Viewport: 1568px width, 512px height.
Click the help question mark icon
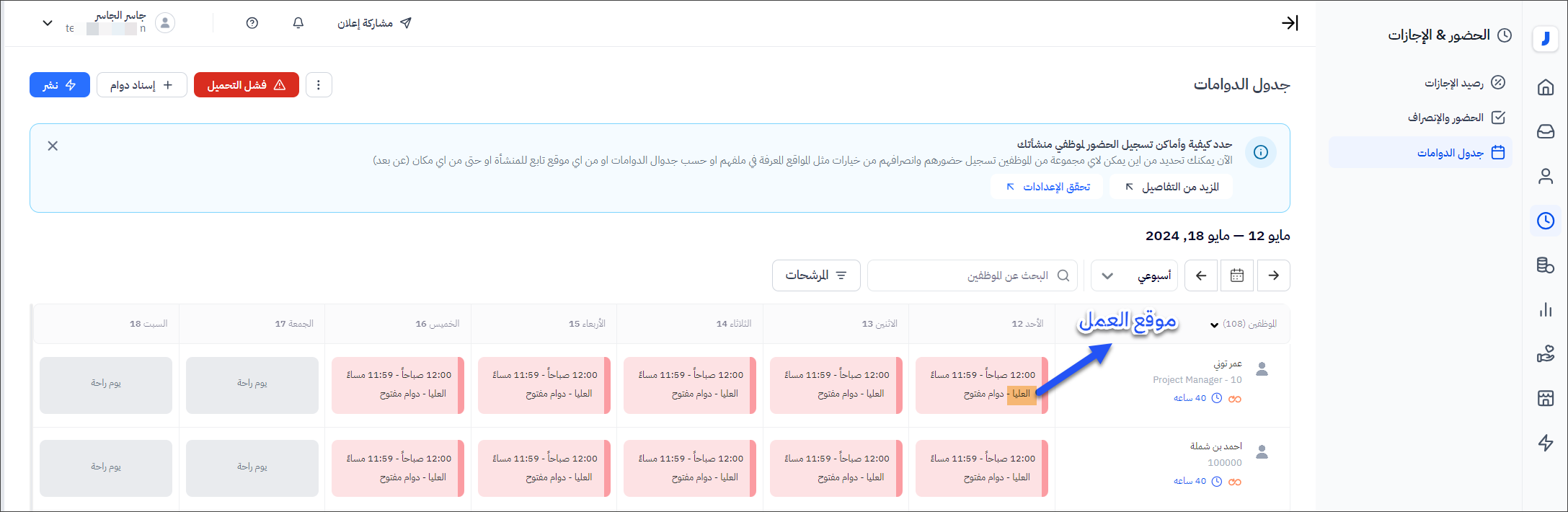252,23
